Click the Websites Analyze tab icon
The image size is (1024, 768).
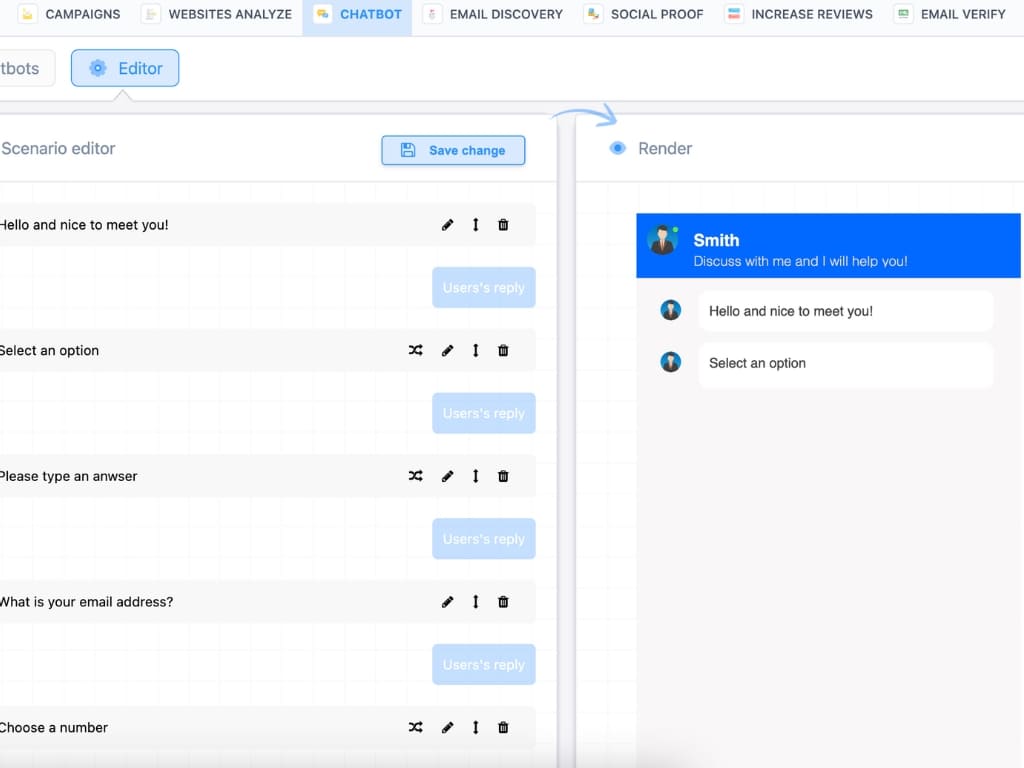151,14
